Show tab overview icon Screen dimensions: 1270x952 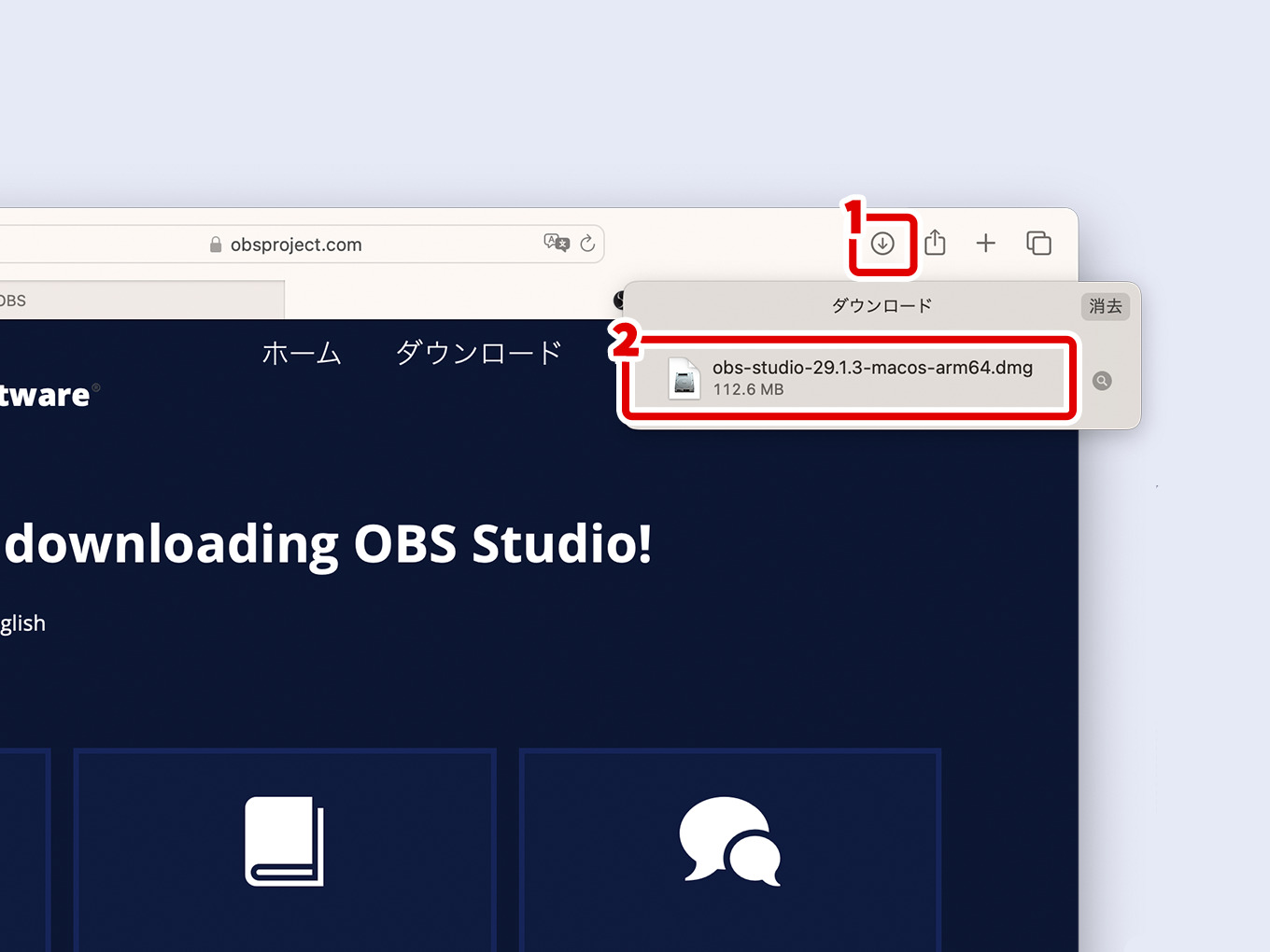tap(1038, 244)
